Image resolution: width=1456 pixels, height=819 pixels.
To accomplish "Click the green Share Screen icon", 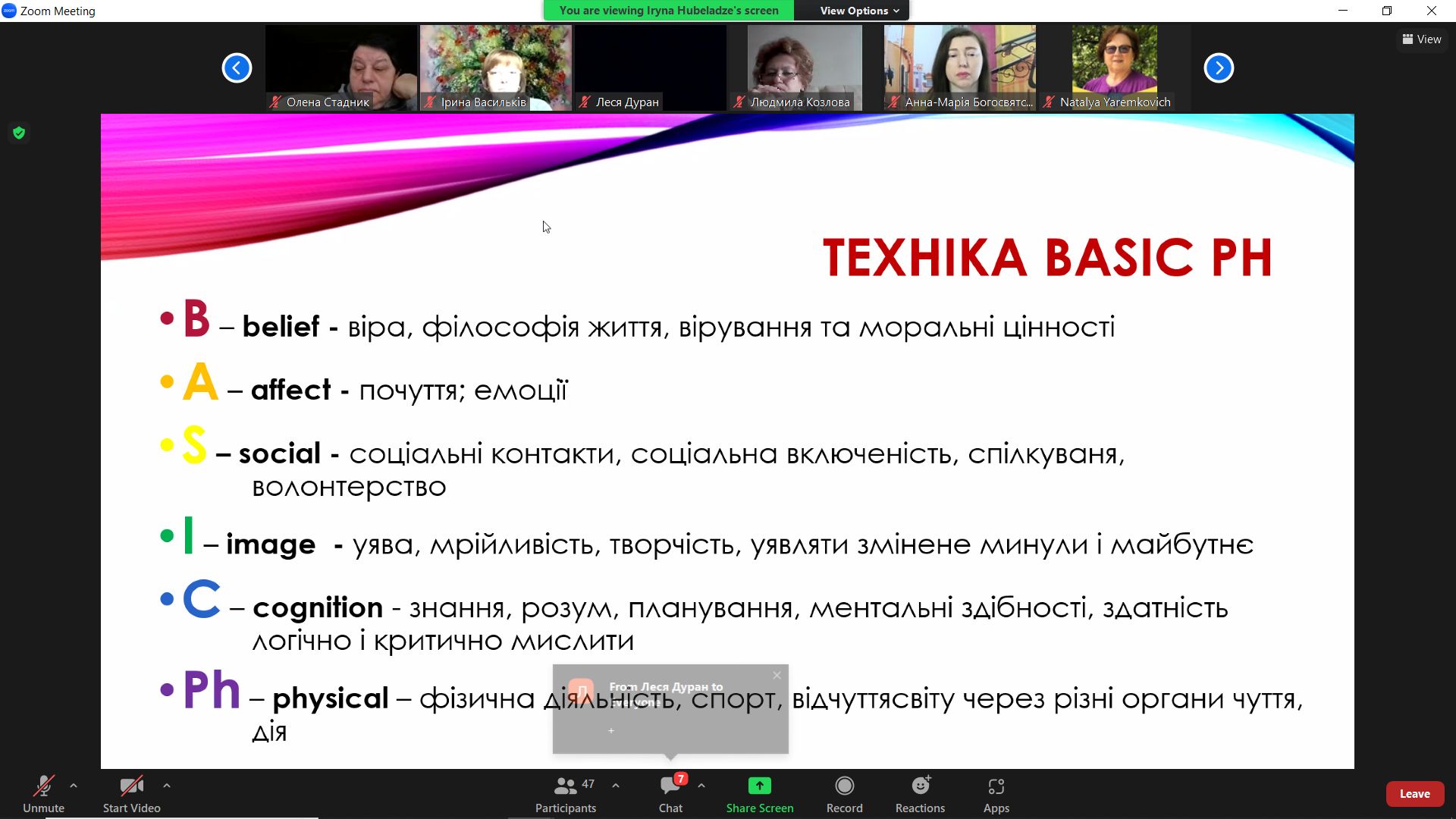I will coord(759,786).
